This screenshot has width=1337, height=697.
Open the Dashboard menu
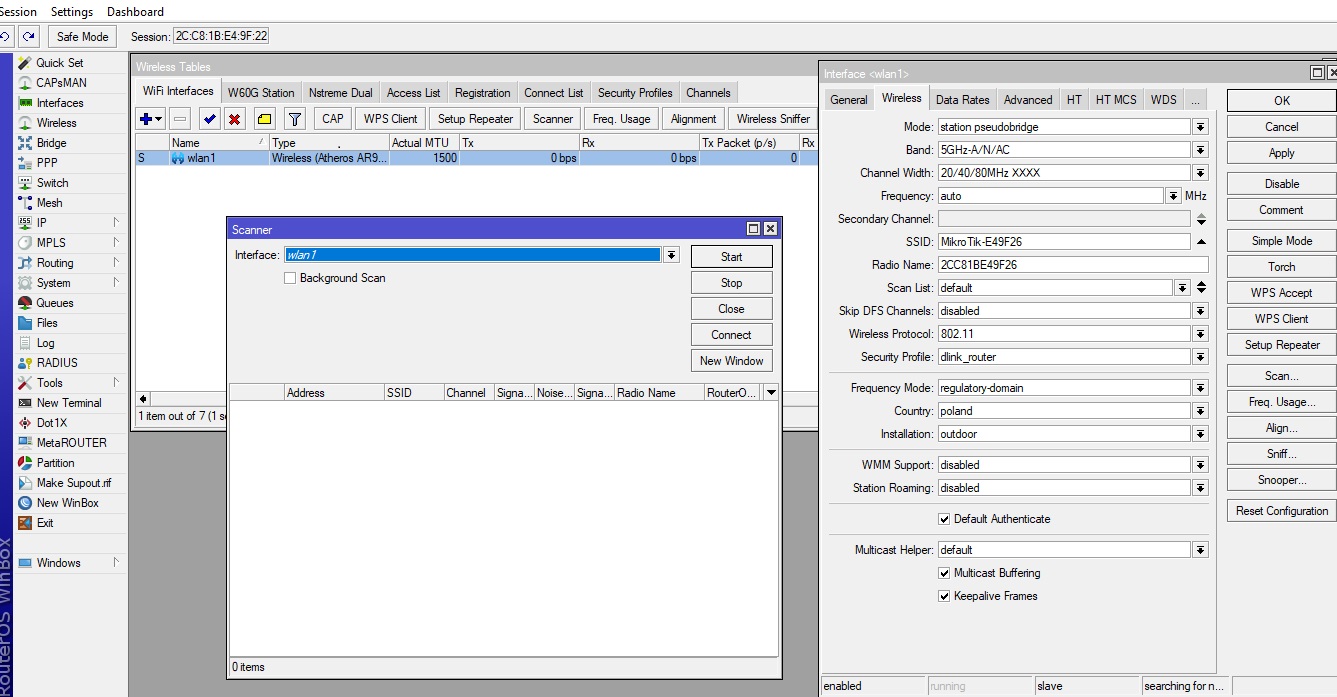click(135, 12)
